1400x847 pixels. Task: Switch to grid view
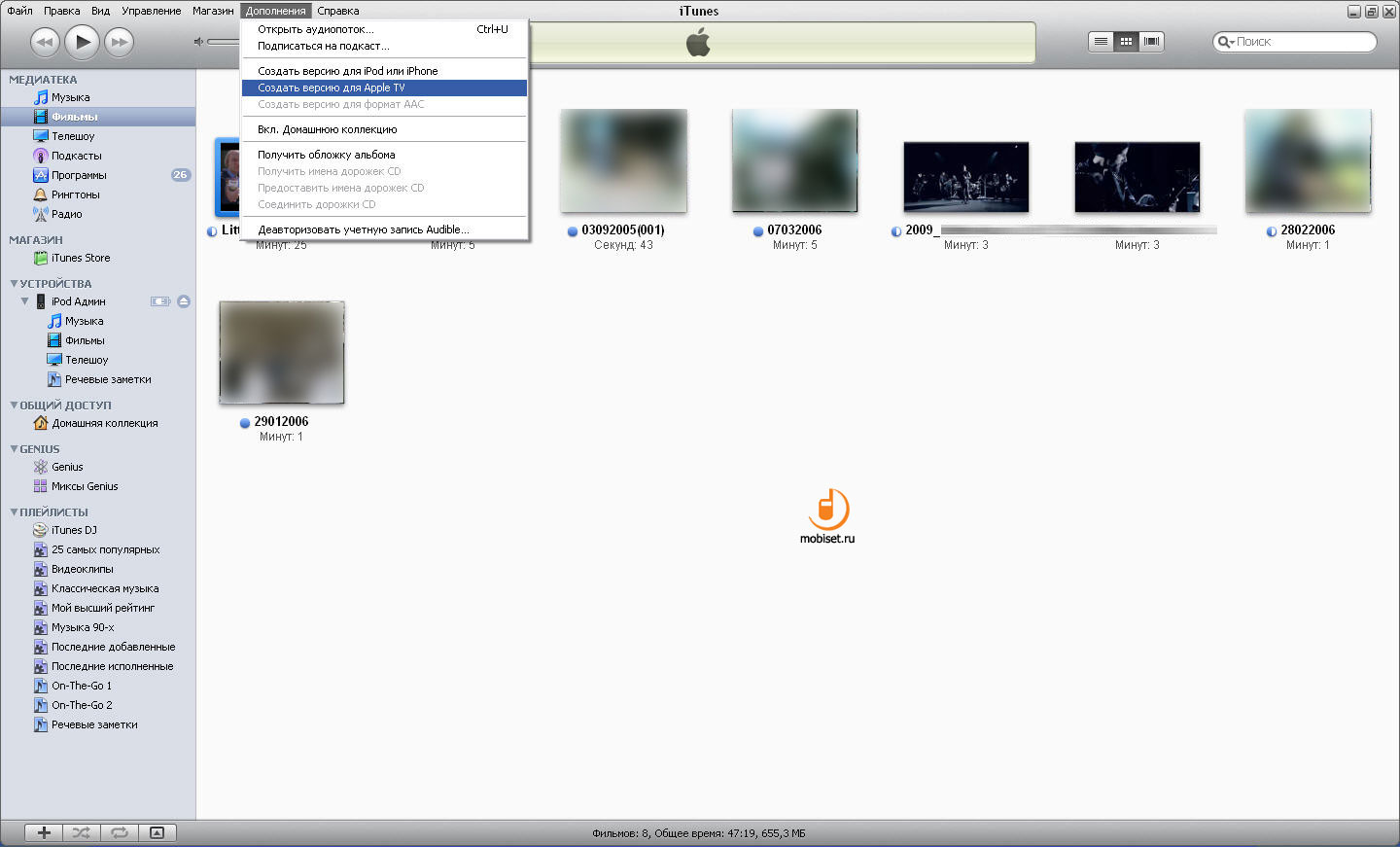pos(1126,41)
